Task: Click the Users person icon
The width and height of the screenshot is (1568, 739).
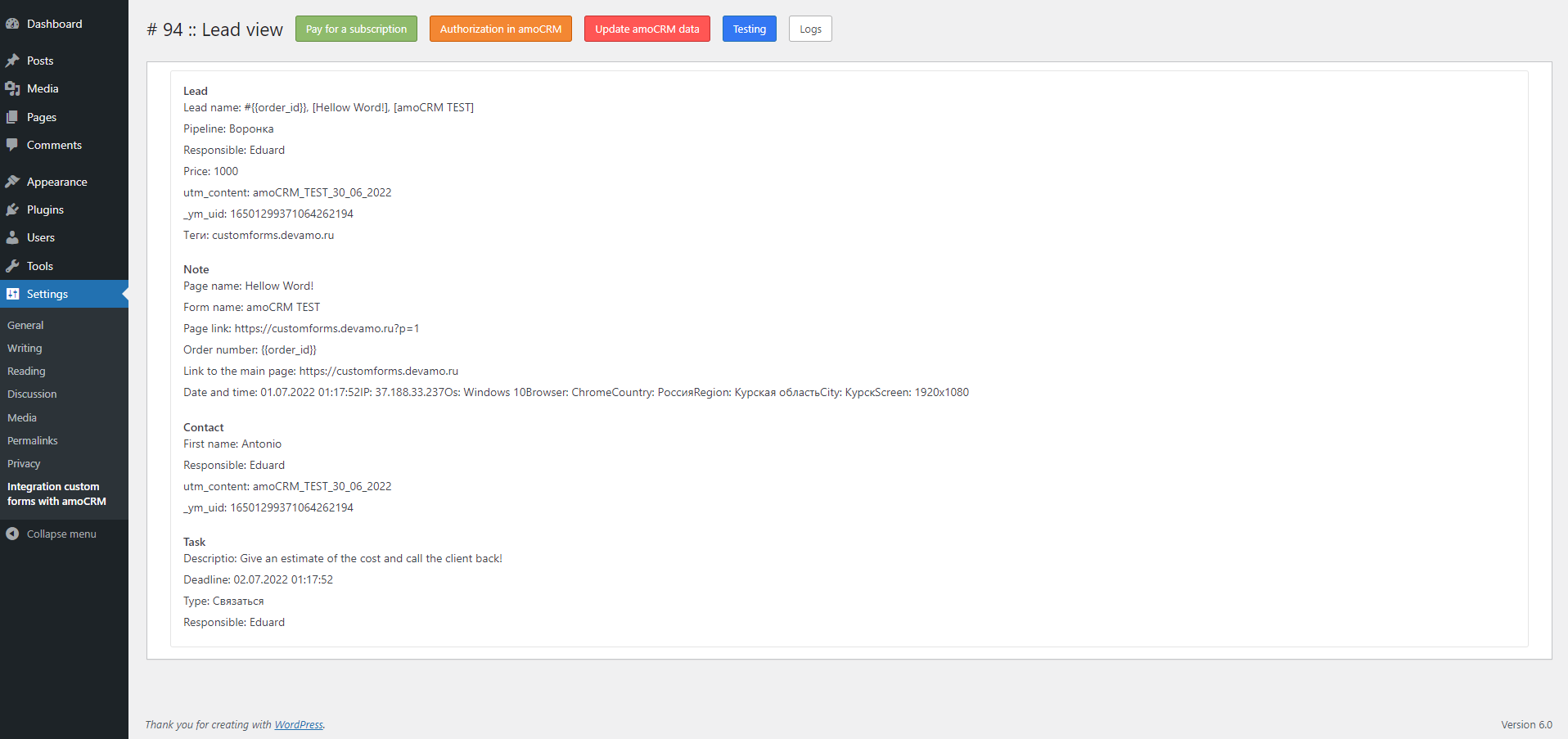Action: pyautogui.click(x=12, y=237)
